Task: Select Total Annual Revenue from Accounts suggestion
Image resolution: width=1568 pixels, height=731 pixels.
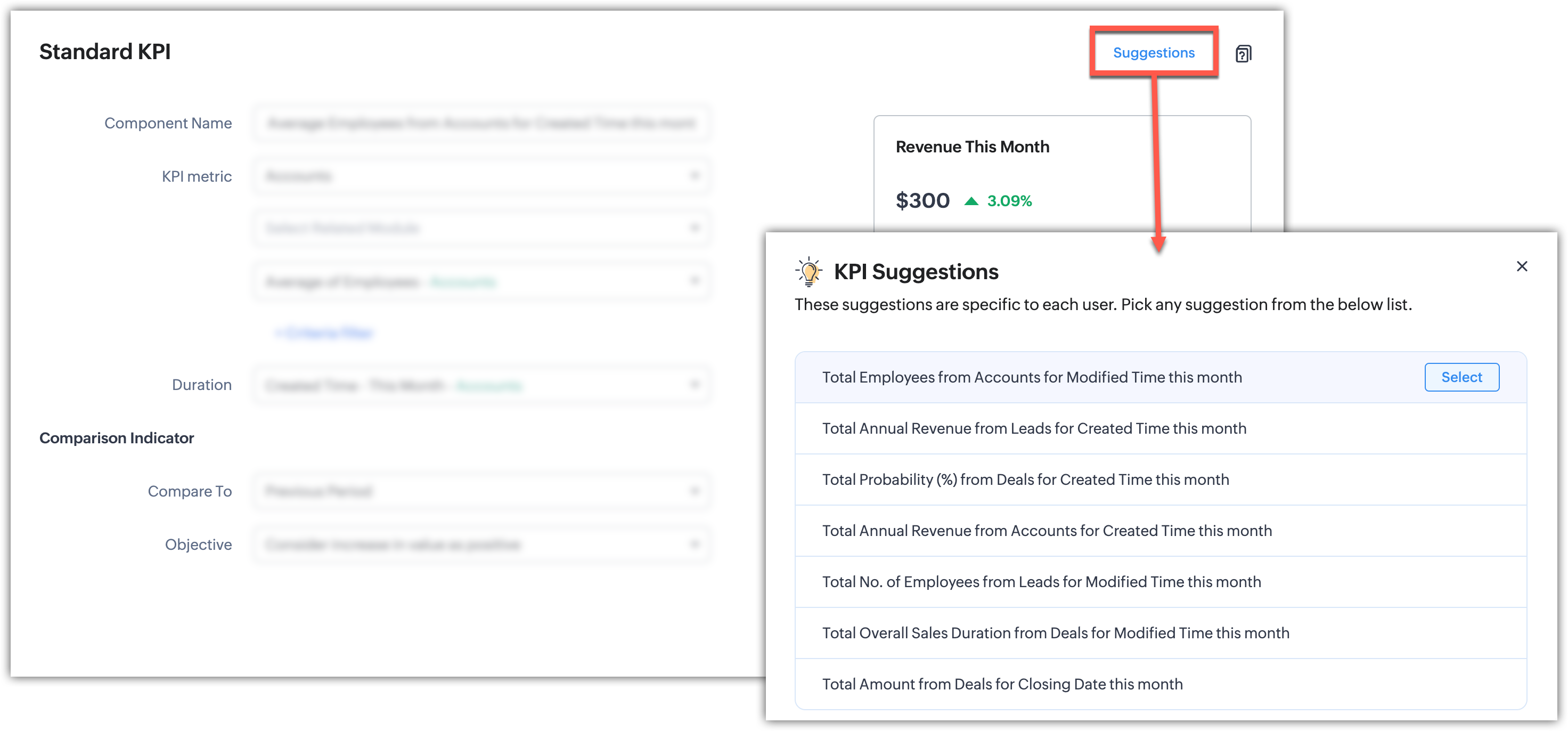Action: coord(1047,531)
